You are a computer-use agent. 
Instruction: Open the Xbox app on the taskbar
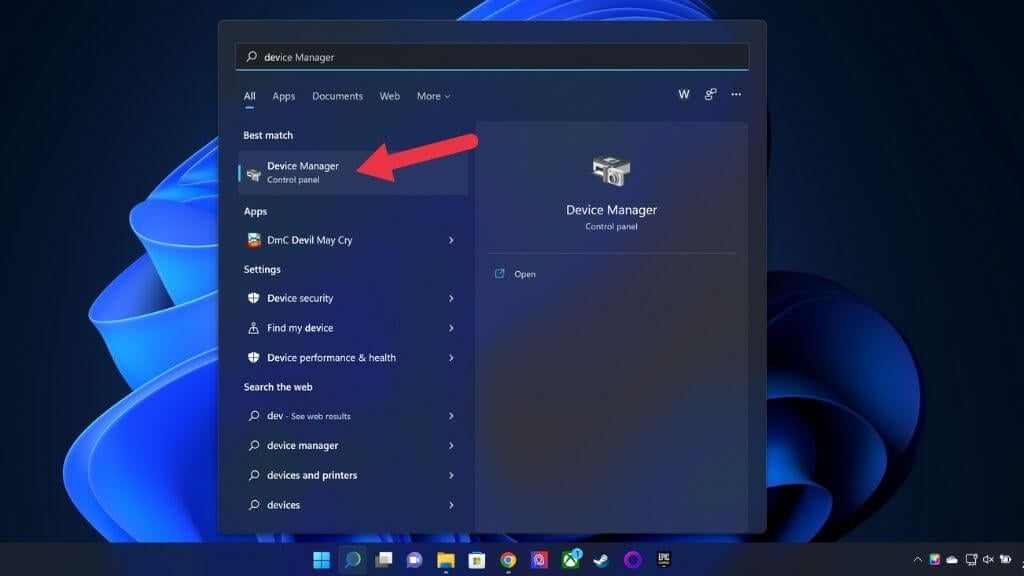(x=571, y=560)
